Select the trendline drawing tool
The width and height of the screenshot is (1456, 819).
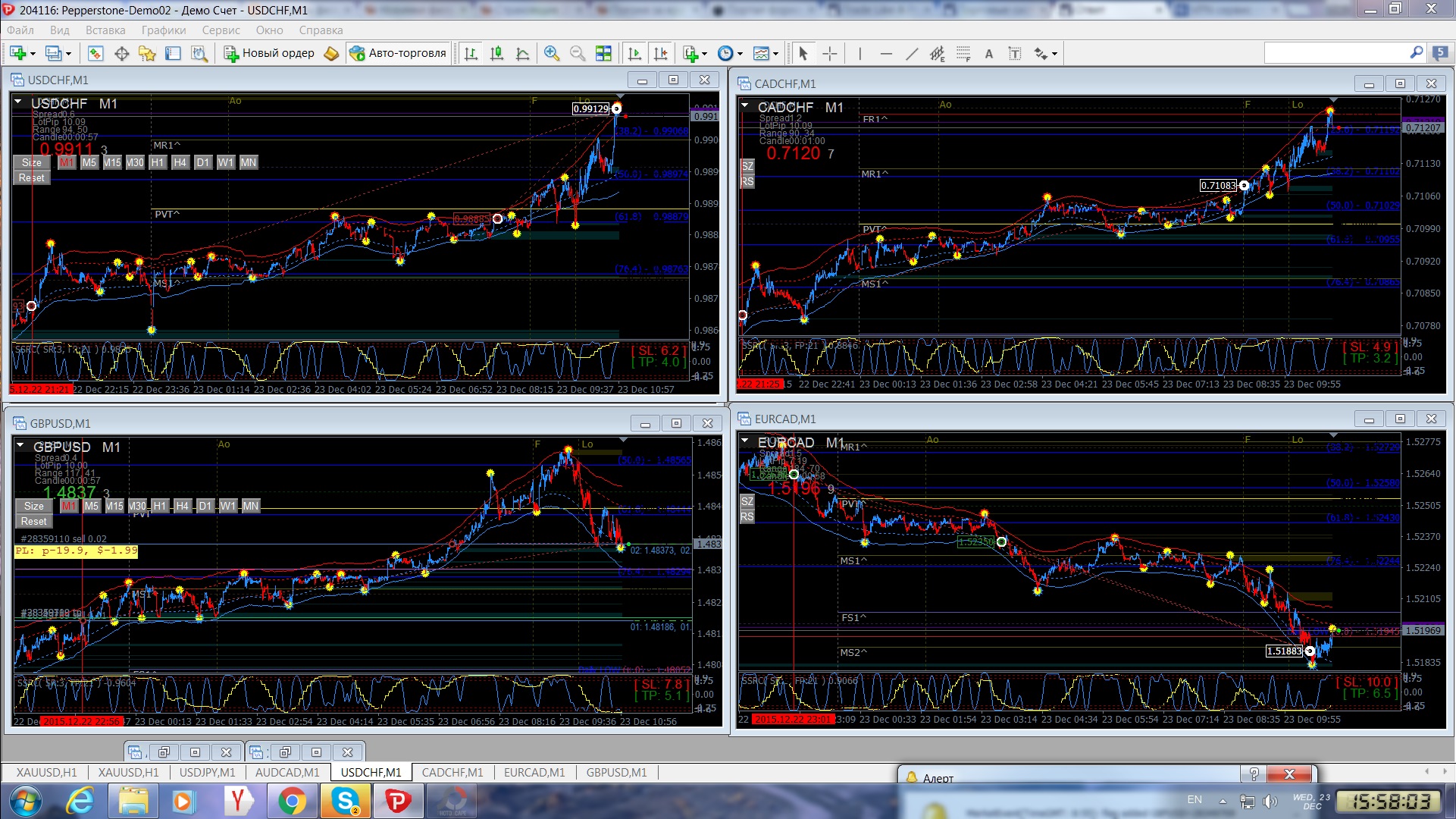(x=912, y=53)
